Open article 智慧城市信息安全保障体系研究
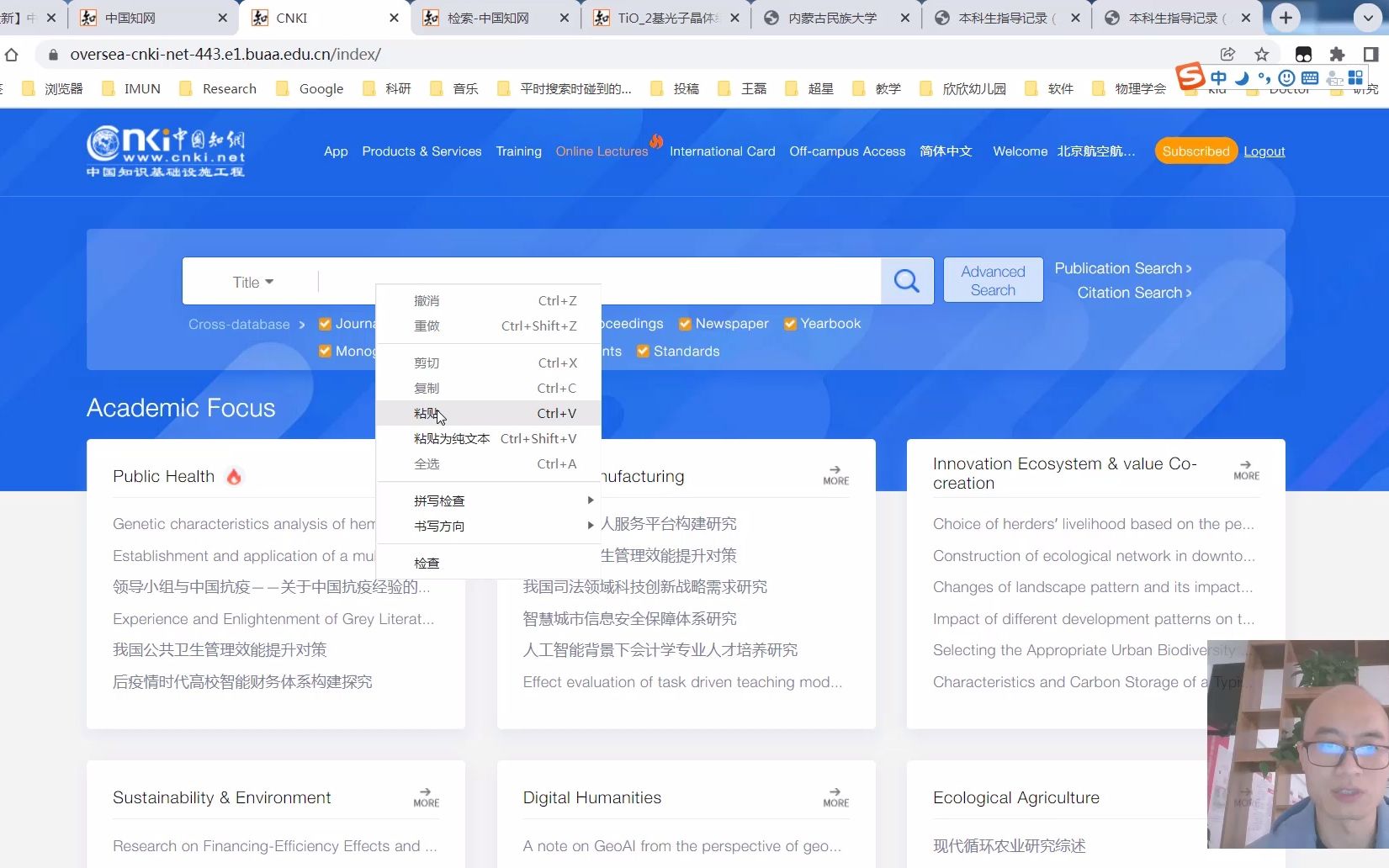This screenshot has width=1389, height=868. (x=629, y=619)
